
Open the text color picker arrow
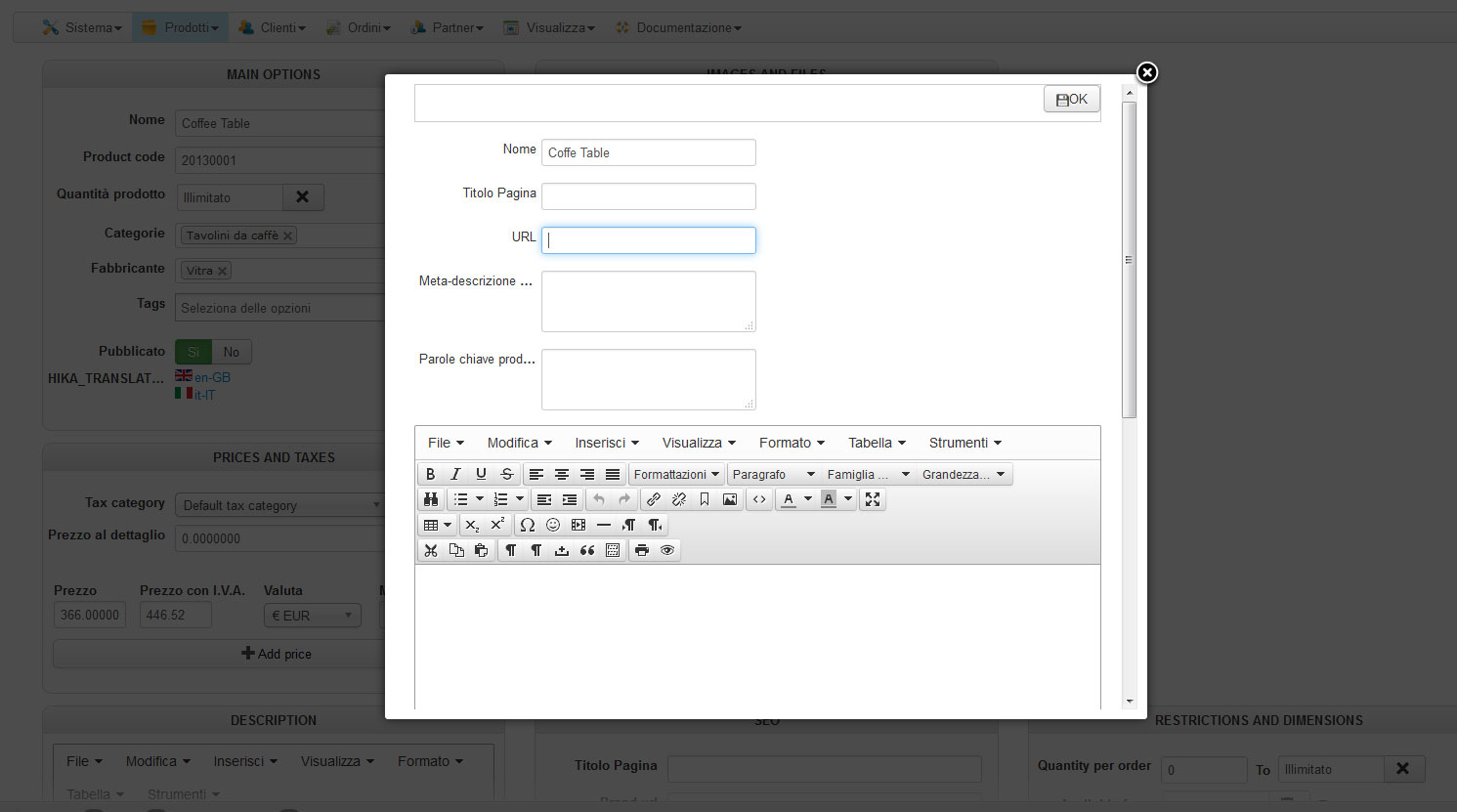pos(808,499)
